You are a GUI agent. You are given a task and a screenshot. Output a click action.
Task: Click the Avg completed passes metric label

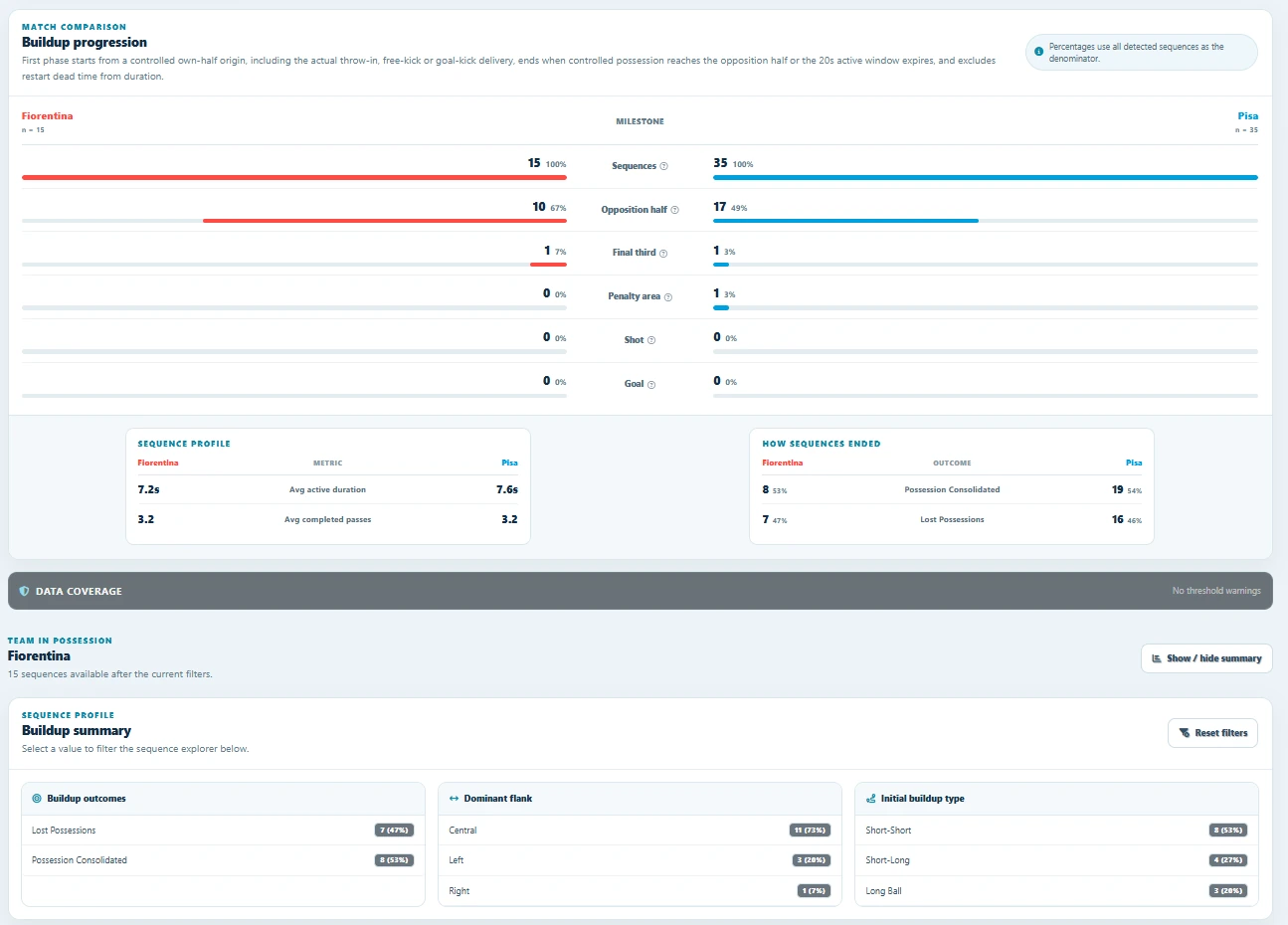click(x=327, y=520)
